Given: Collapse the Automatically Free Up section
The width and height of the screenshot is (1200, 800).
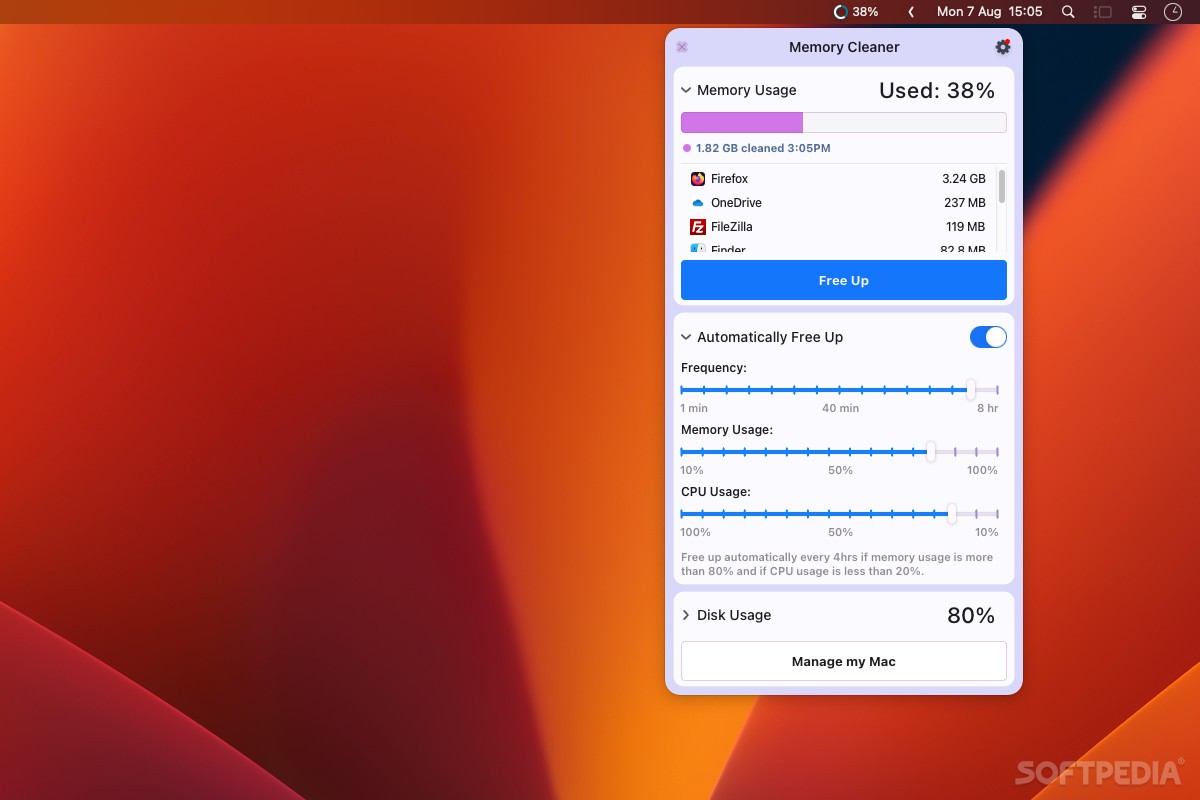Looking at the screenshot, I should tap(686, 337).
